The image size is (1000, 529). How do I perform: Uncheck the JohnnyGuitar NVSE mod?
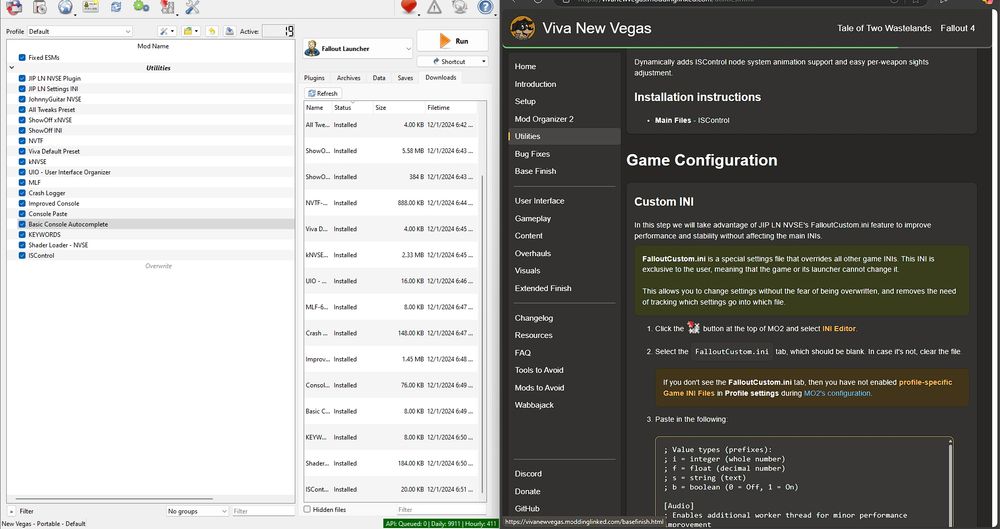coord(22,99)
